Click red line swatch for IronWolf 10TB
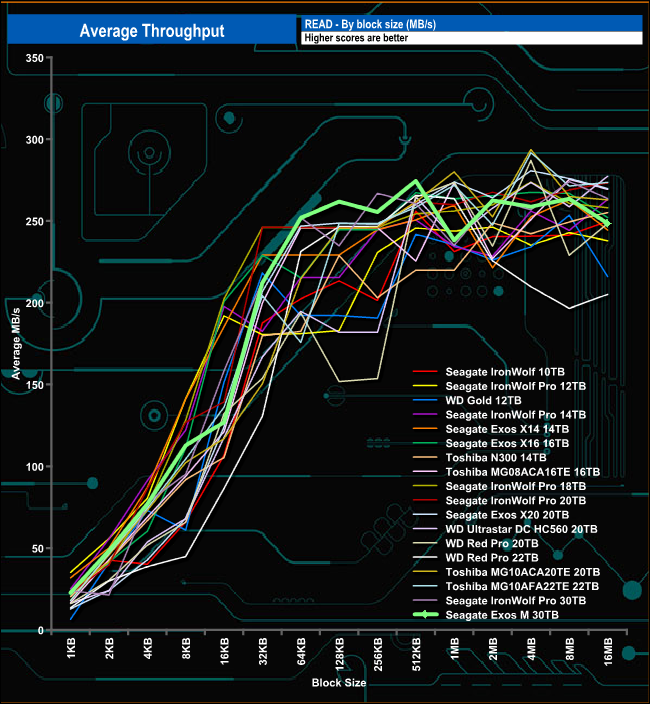The width and height of the screenshot is (650, 704). point(425,372)
